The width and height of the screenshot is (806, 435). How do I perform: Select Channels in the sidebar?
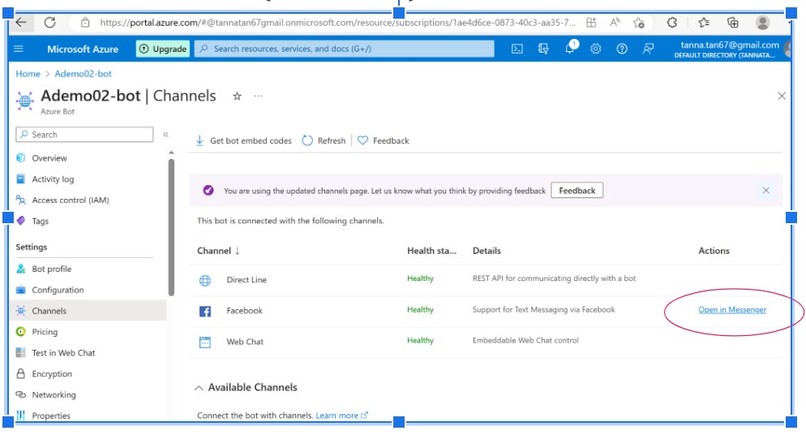pos(88,311)
